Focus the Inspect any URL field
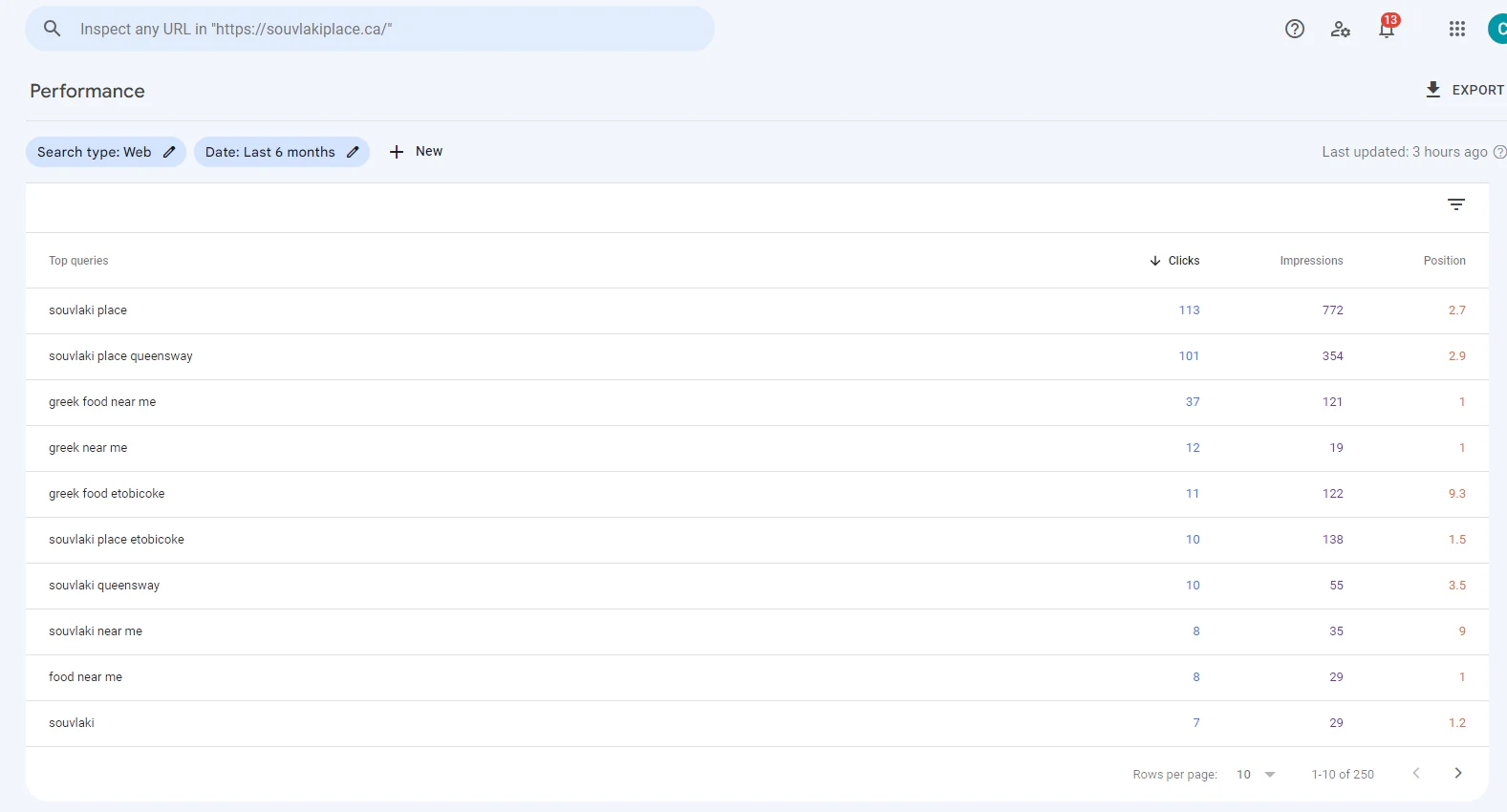 coord(370,29)
